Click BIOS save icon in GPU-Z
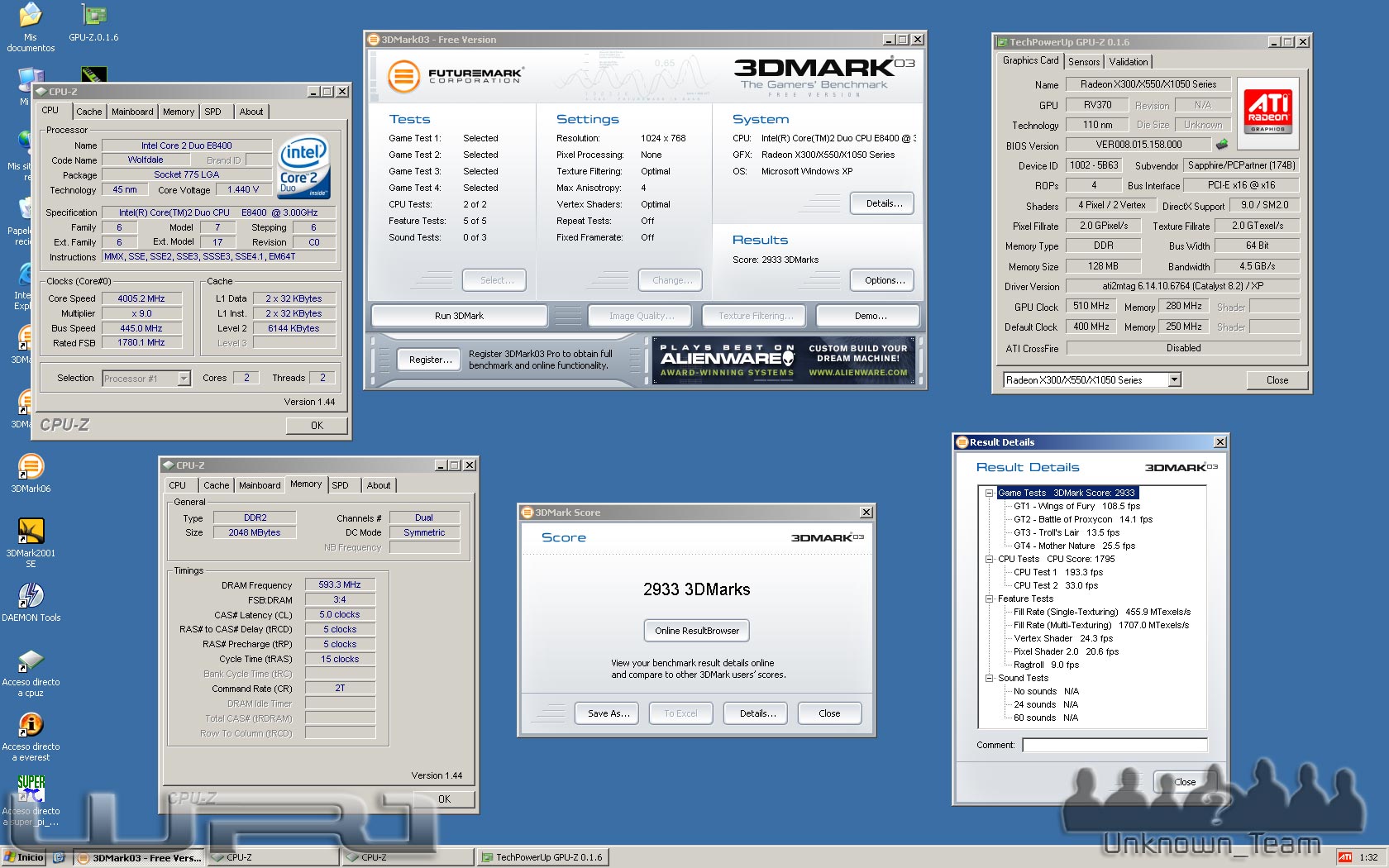The height and width of the screenshot is (868, 1389). [x=1221, y=145]
